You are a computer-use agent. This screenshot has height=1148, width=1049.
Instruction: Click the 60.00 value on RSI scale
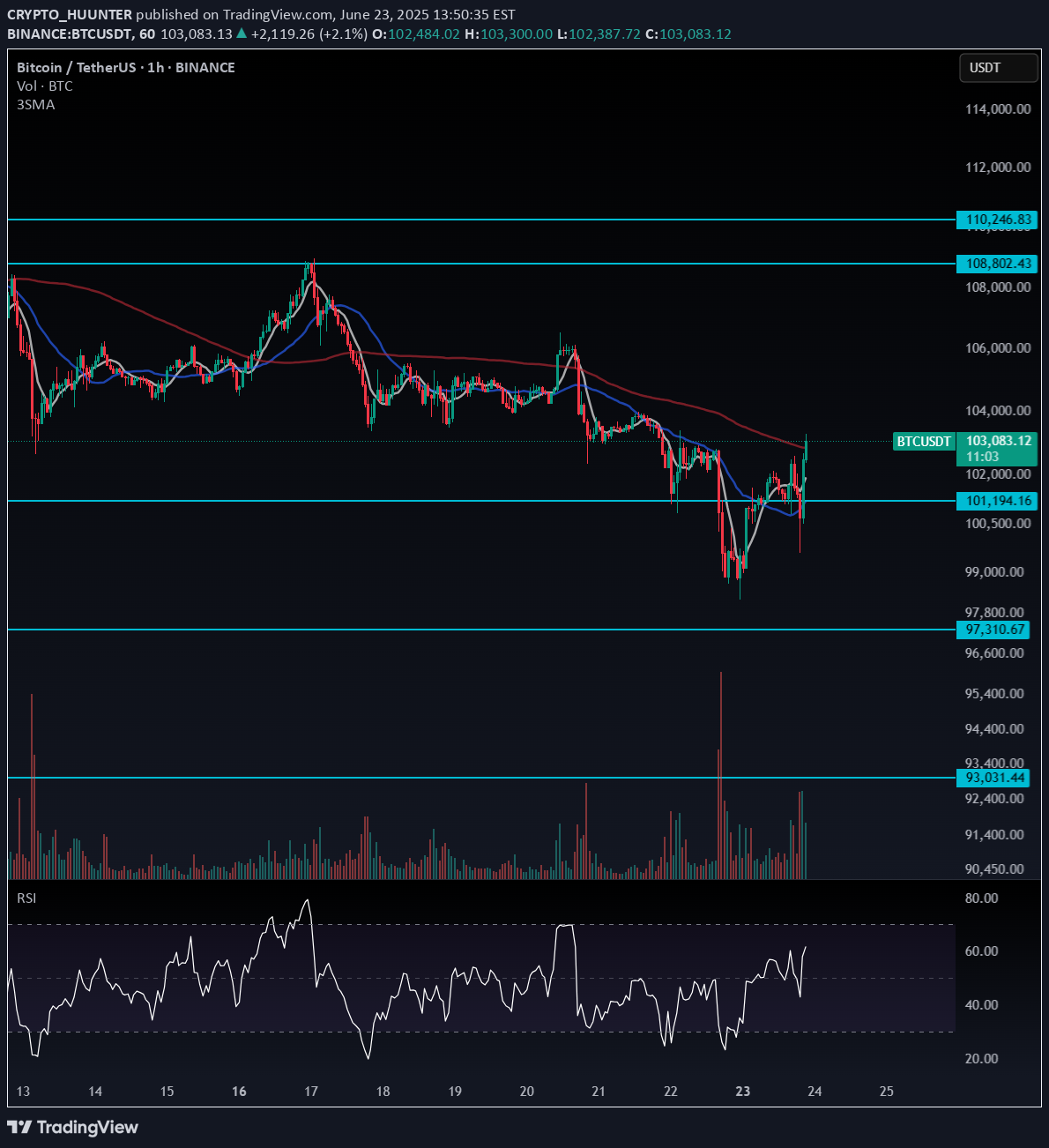982,951
